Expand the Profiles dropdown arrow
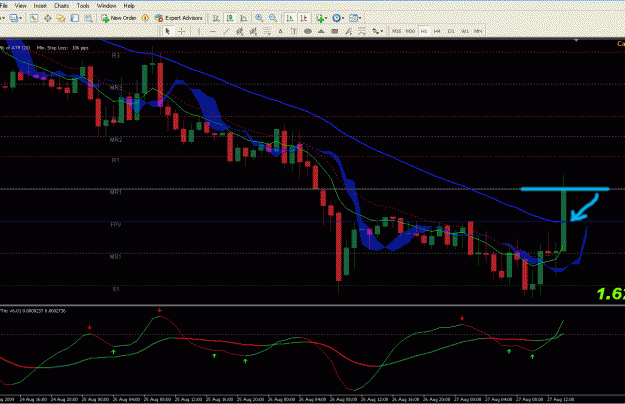Screen dimensions: 625x404 [21, 18]
